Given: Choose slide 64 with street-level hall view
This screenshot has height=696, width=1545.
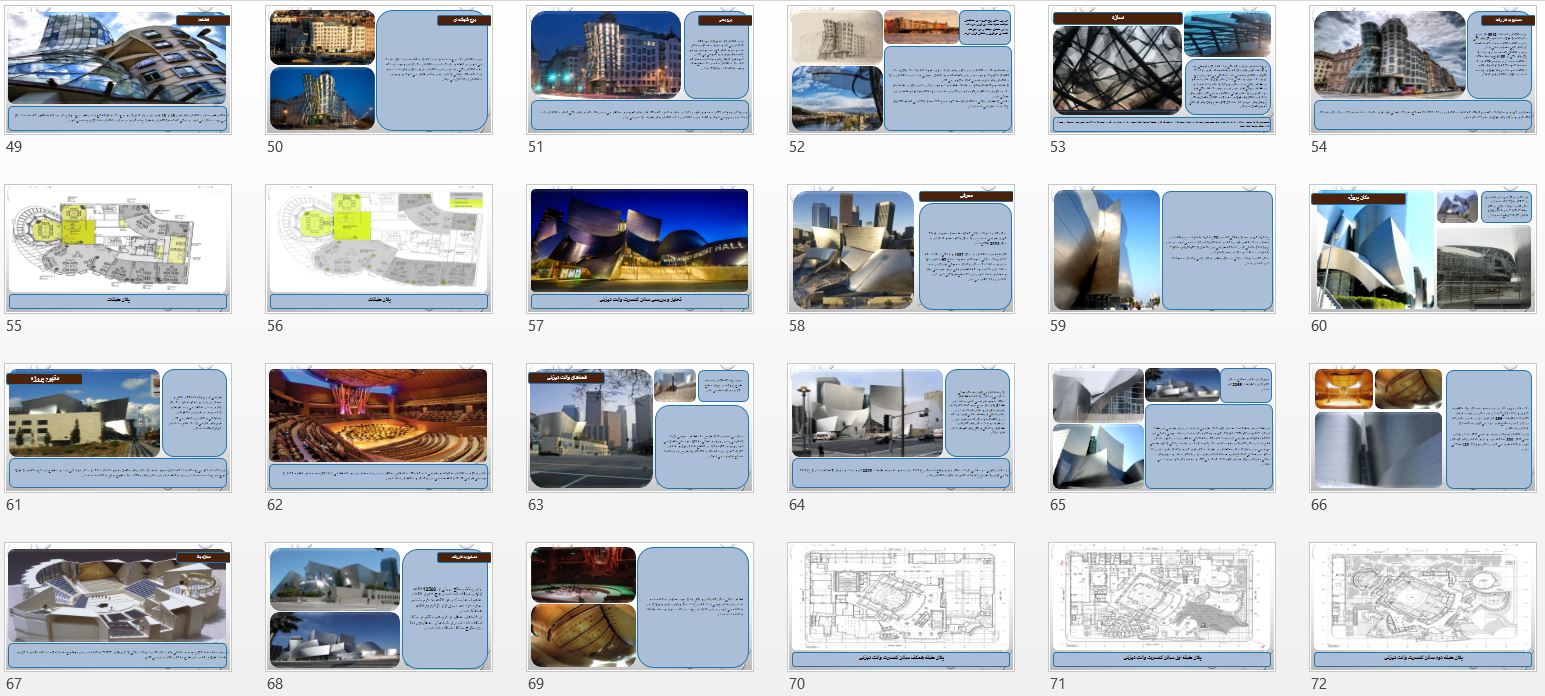Looking at the screenshot, I should [x=901, y=428].
